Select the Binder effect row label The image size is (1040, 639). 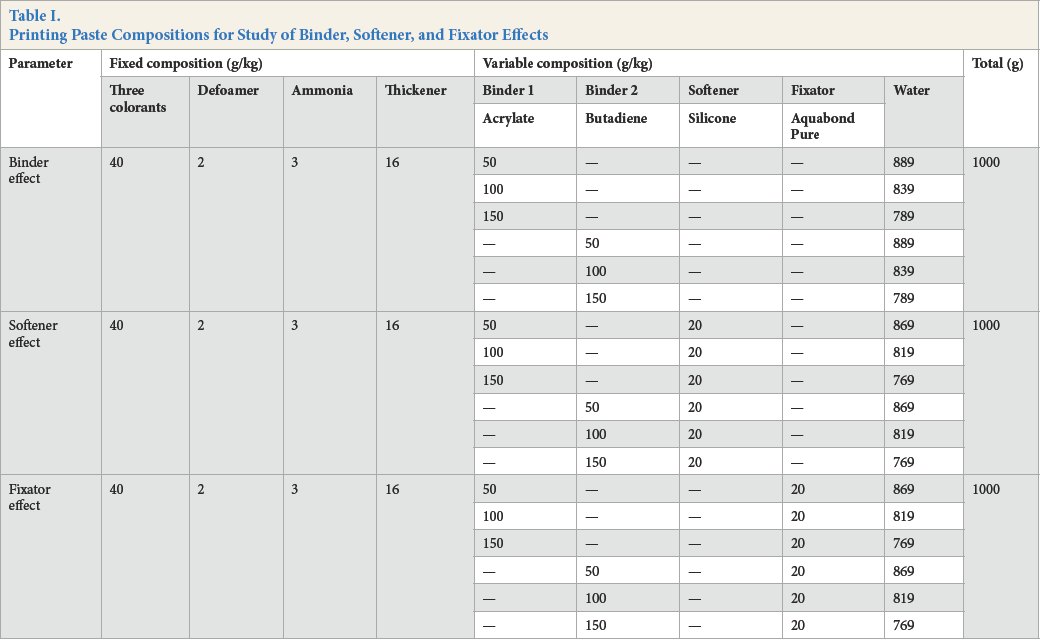pyautogui.click(x=29, y=171)
